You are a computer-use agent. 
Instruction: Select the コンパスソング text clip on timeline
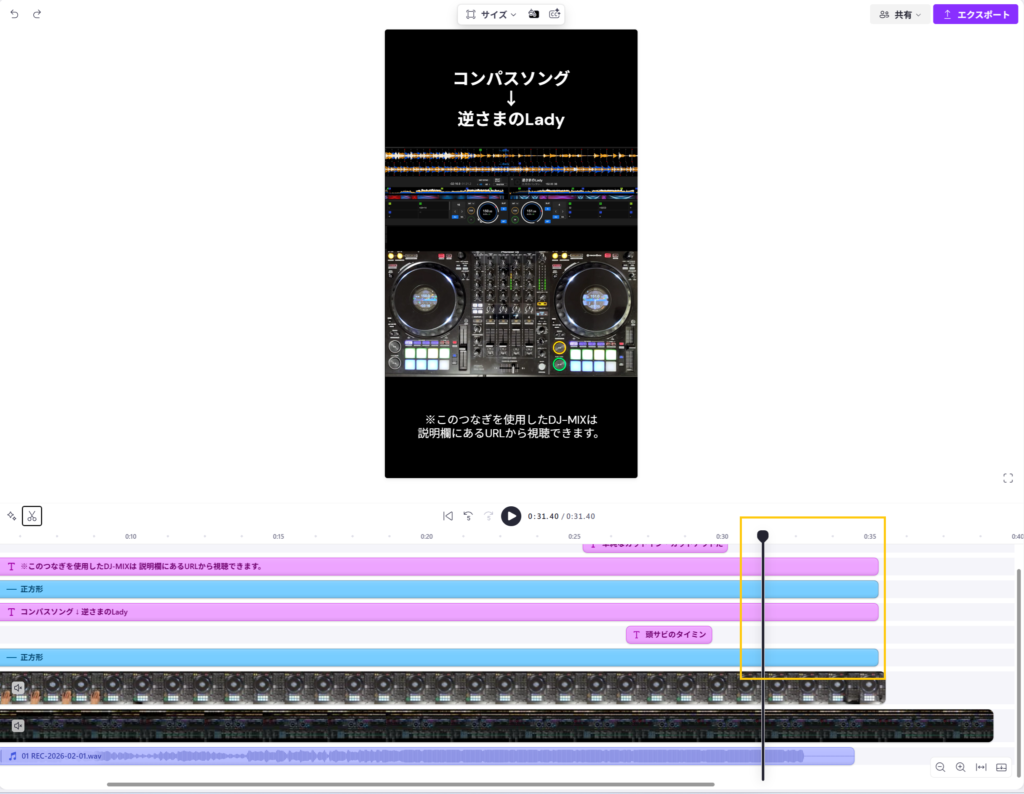click(x=440, y=612)
